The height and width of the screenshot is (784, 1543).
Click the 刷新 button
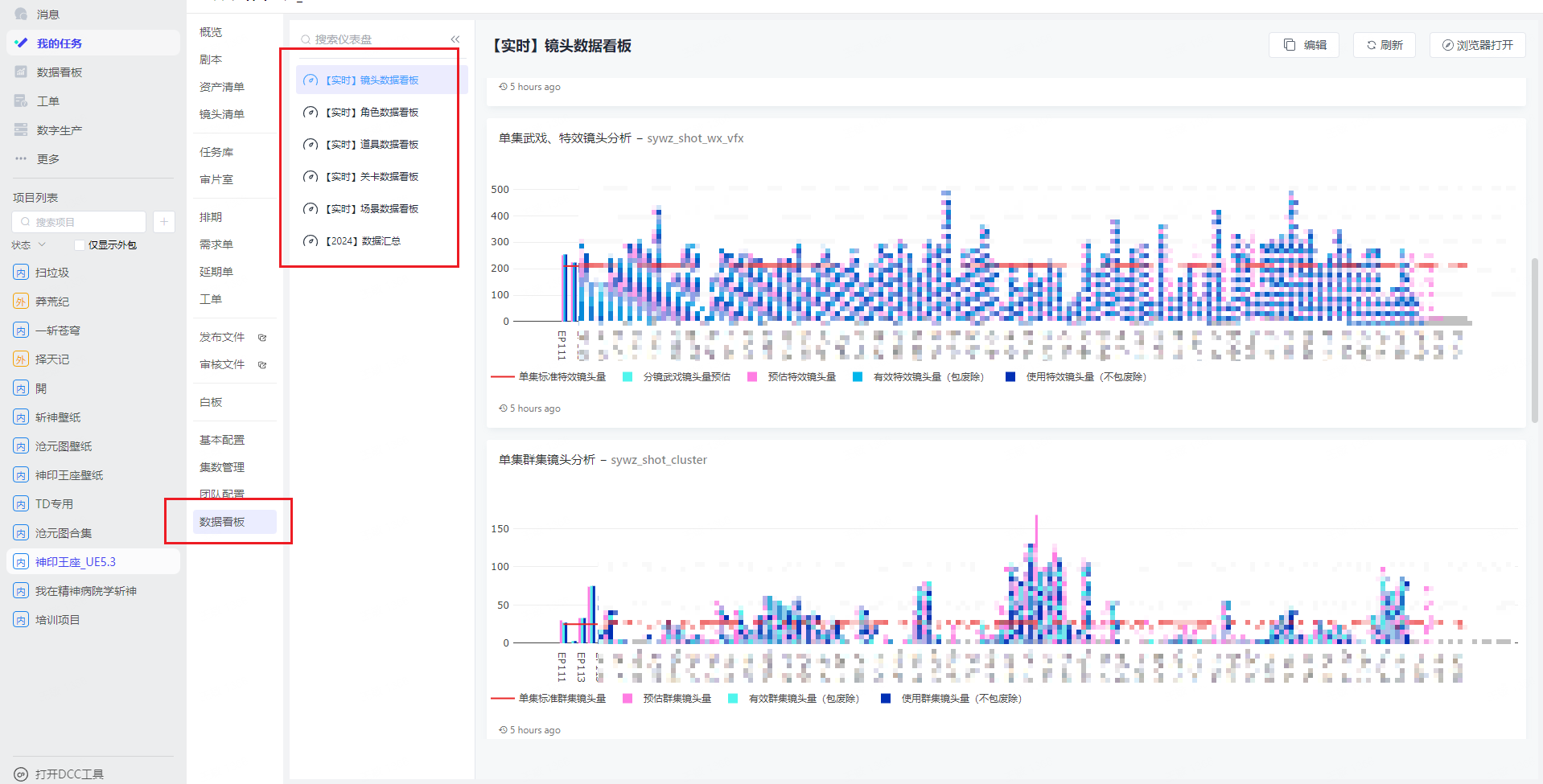point(1384,45)
